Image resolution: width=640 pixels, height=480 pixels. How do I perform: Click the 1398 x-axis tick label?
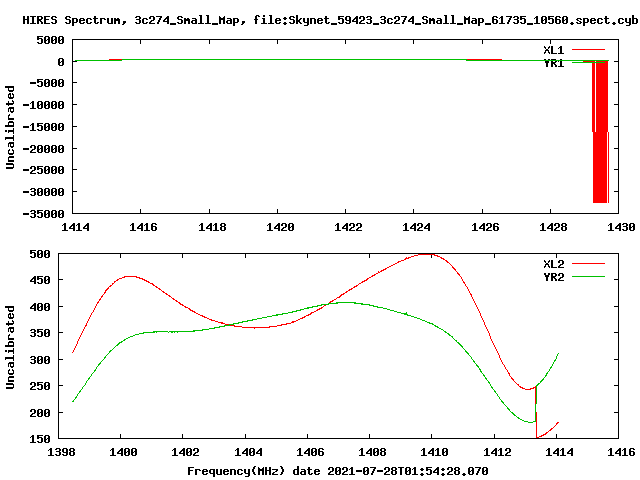(61, 452)
